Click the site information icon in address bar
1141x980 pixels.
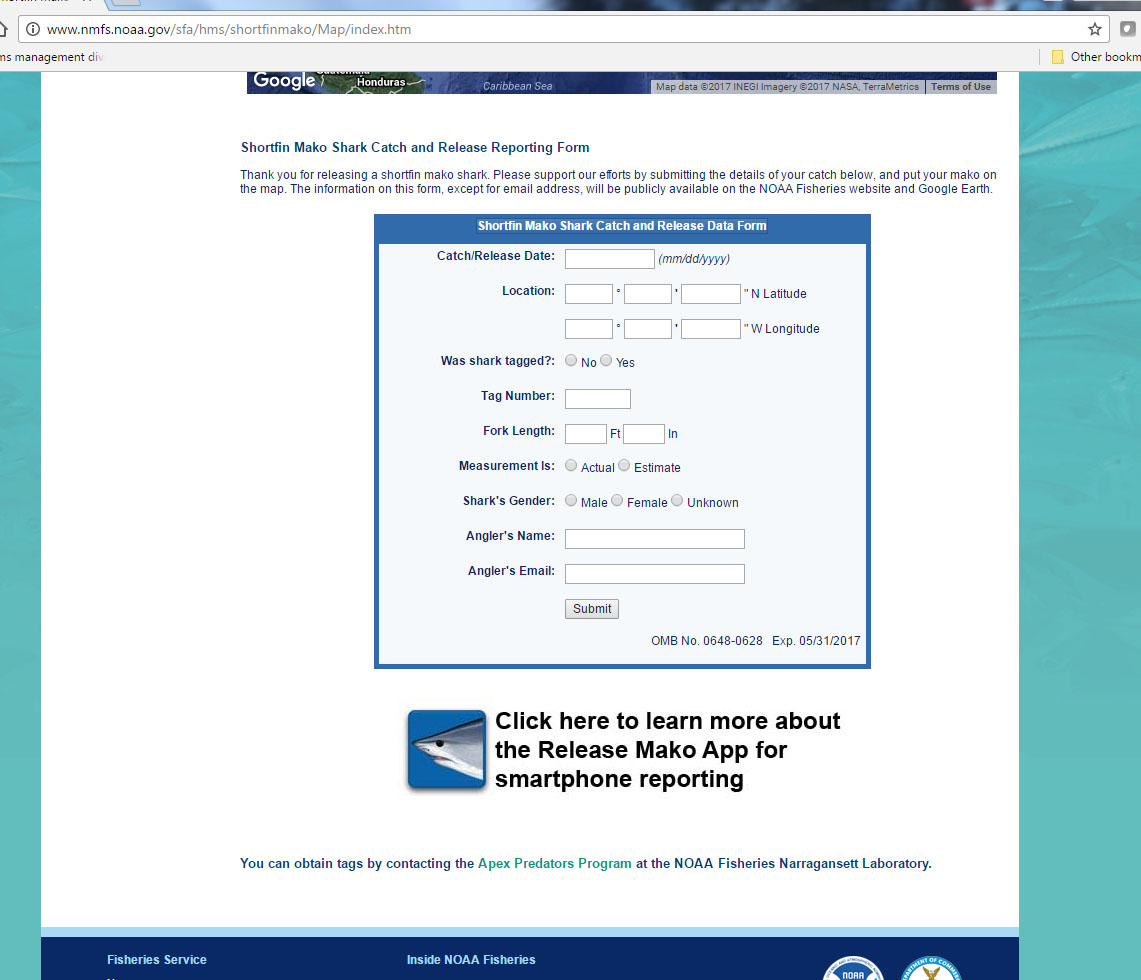(x=33, y=29)
